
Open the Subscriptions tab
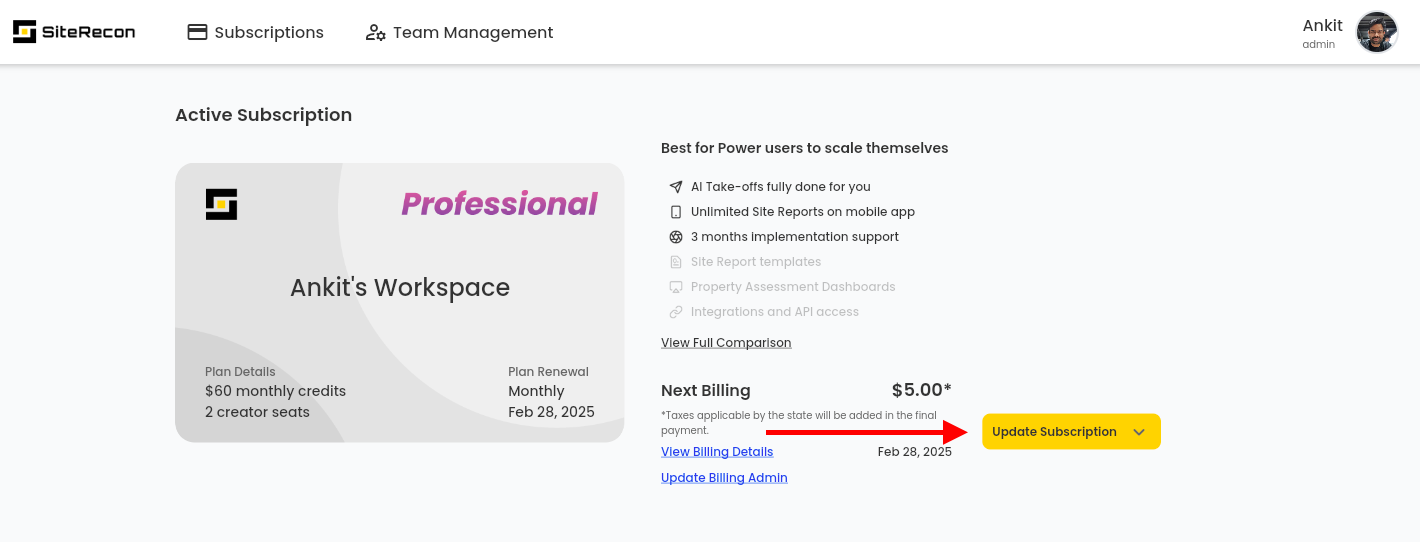(x=256, y=32)
